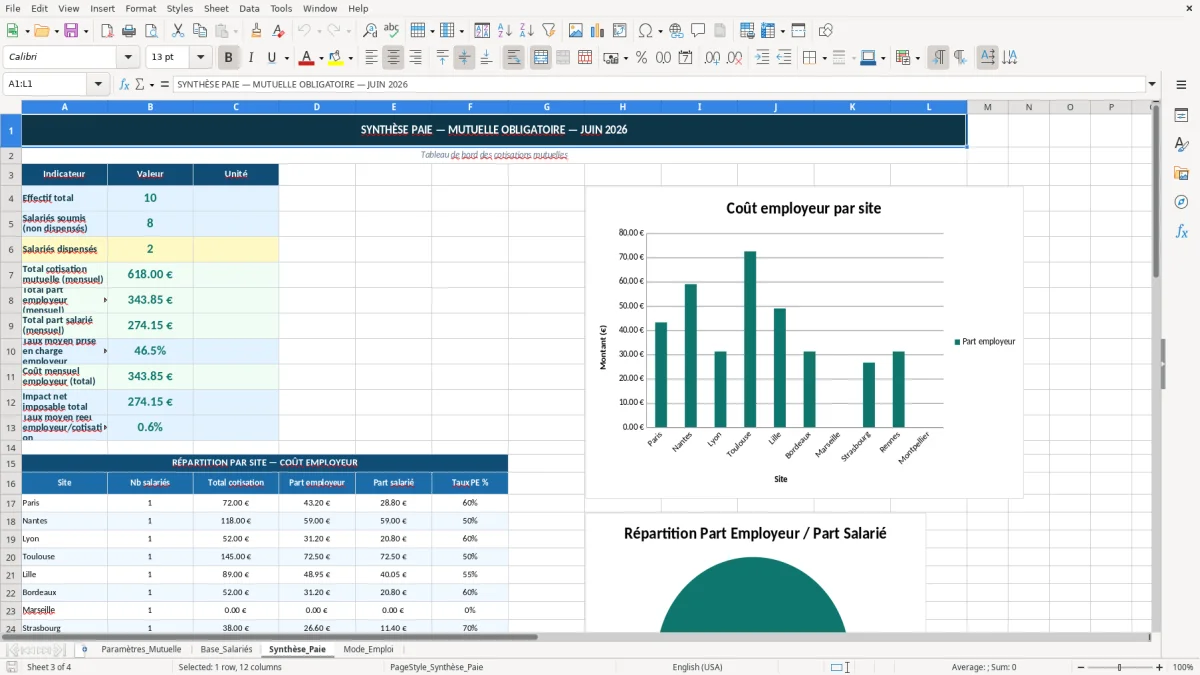Click the Clear Direct Formatting icon

(x=277, y=31)
